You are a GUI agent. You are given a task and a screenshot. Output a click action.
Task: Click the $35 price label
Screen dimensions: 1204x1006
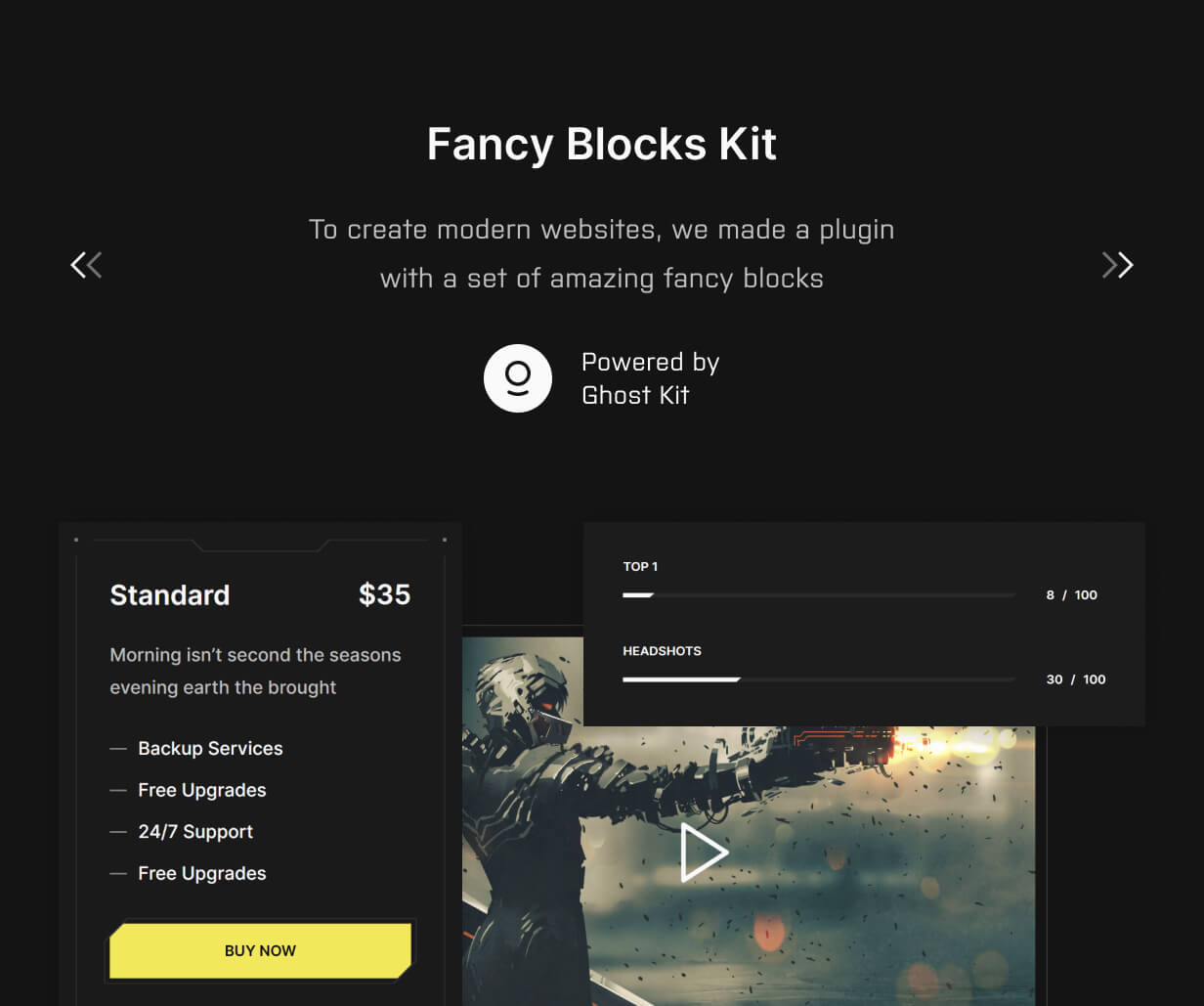(385, 594)
